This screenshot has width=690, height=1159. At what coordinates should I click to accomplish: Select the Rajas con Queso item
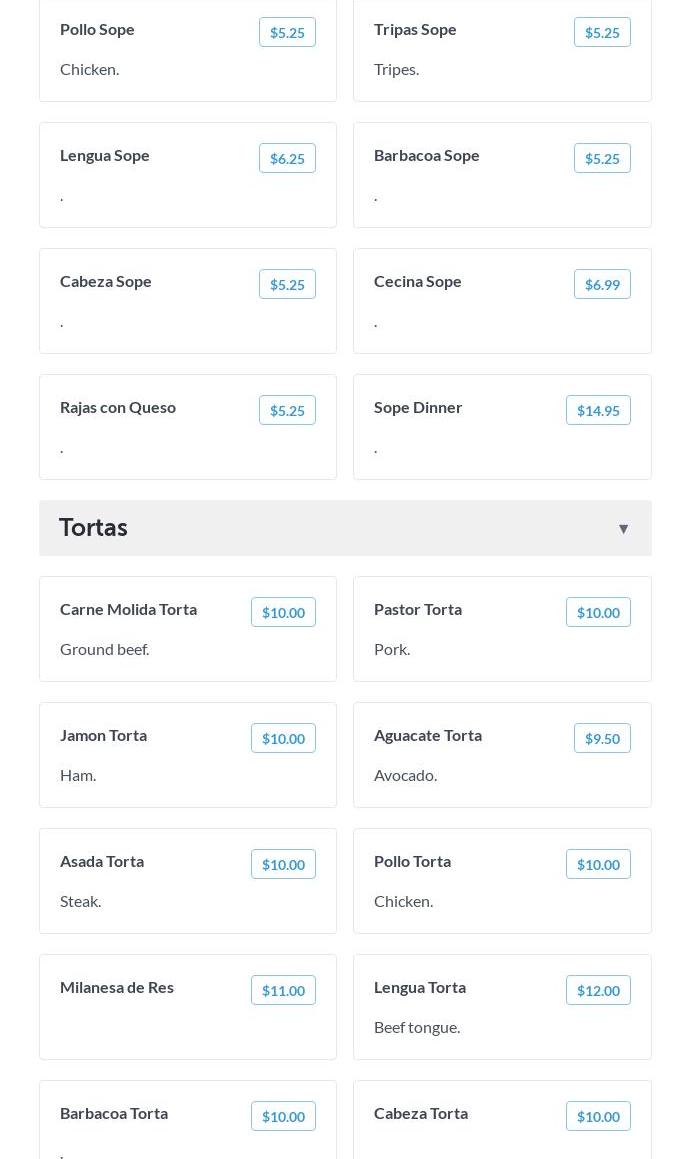pyautogui.click(x=118, y=407)
